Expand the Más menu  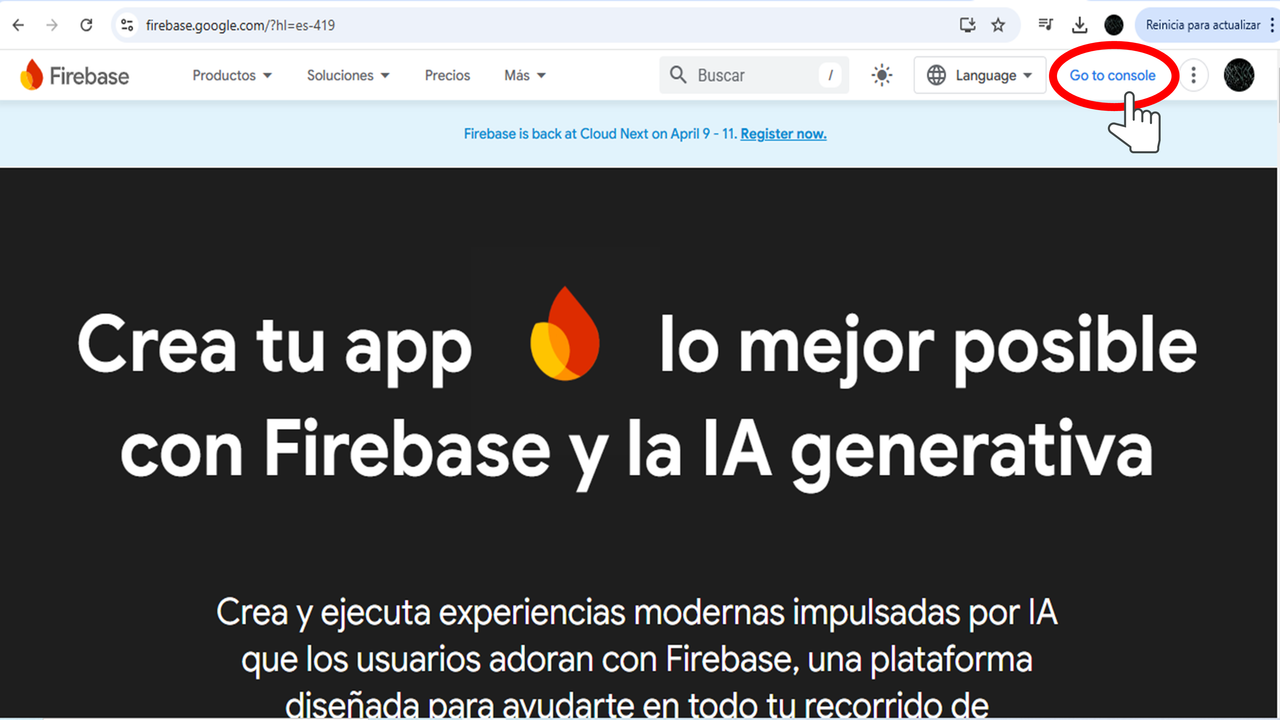pyautogui.click(x=525, y=75)
